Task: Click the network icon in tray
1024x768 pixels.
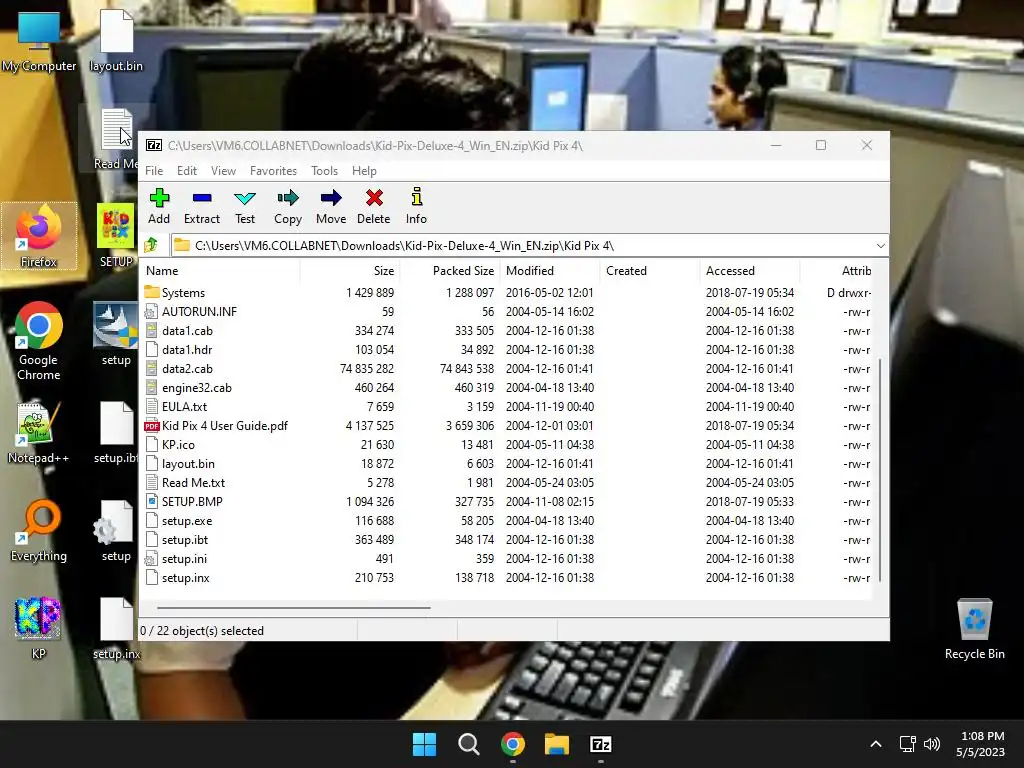Action: [x=907, y=744]
